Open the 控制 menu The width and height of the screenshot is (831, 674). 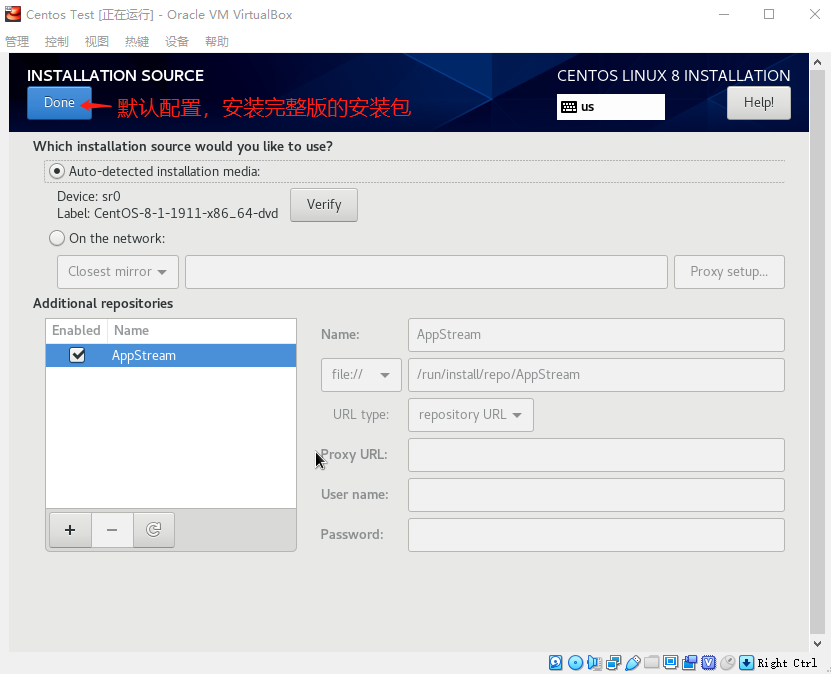point(57,41)
